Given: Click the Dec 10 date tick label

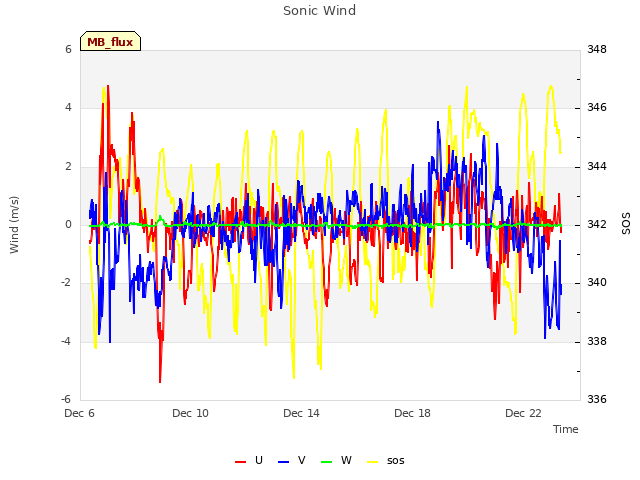Looking at the screenshot, I should pyautogui.click(x=190, y=413).
